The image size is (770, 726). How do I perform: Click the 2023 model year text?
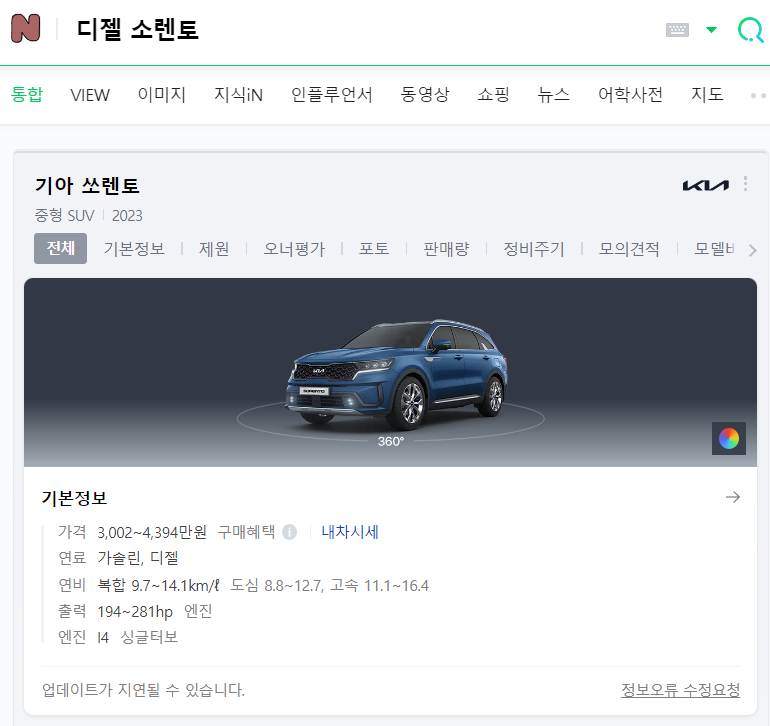127,215
